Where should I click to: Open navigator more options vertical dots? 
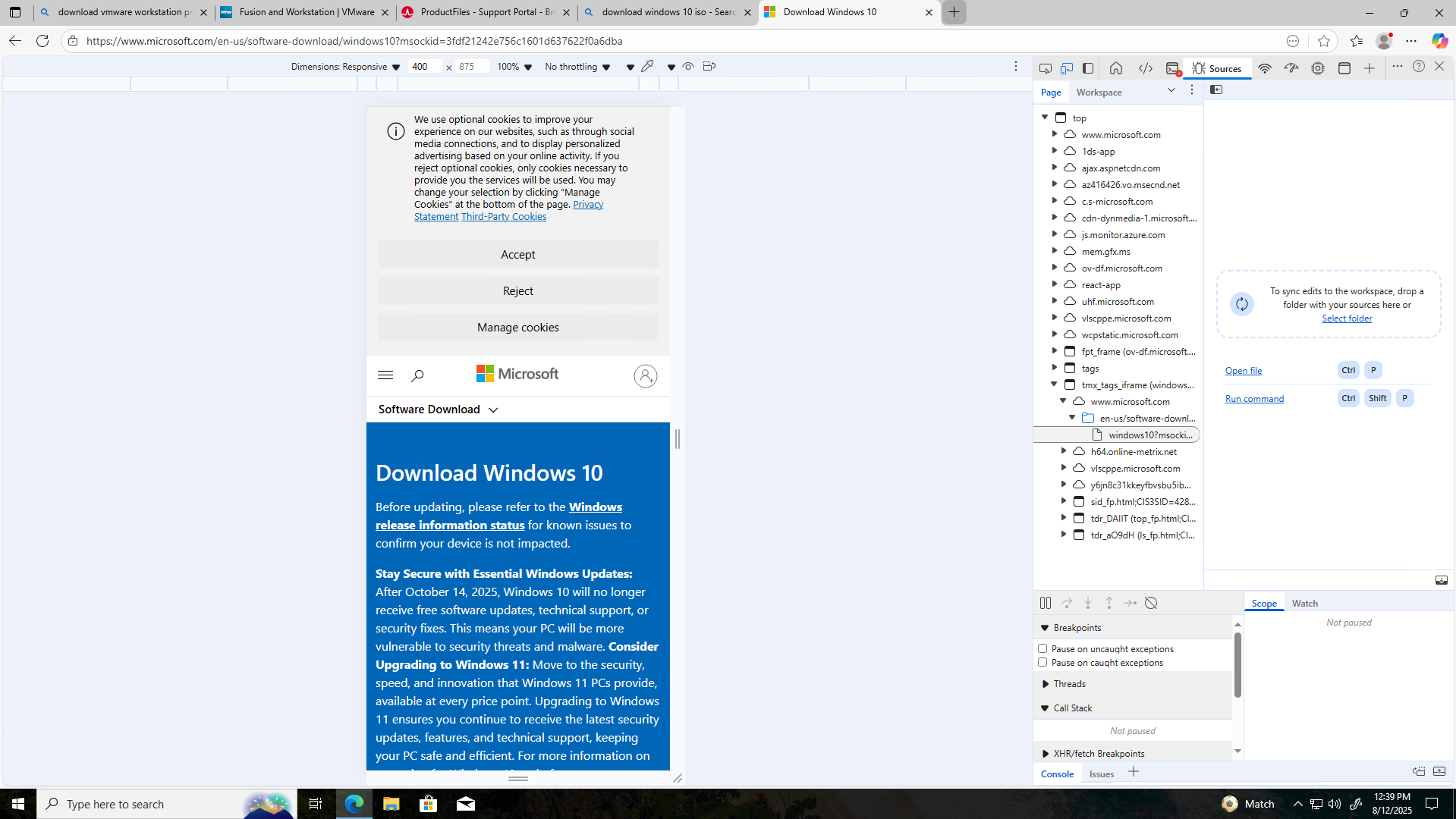[1192, 90]
